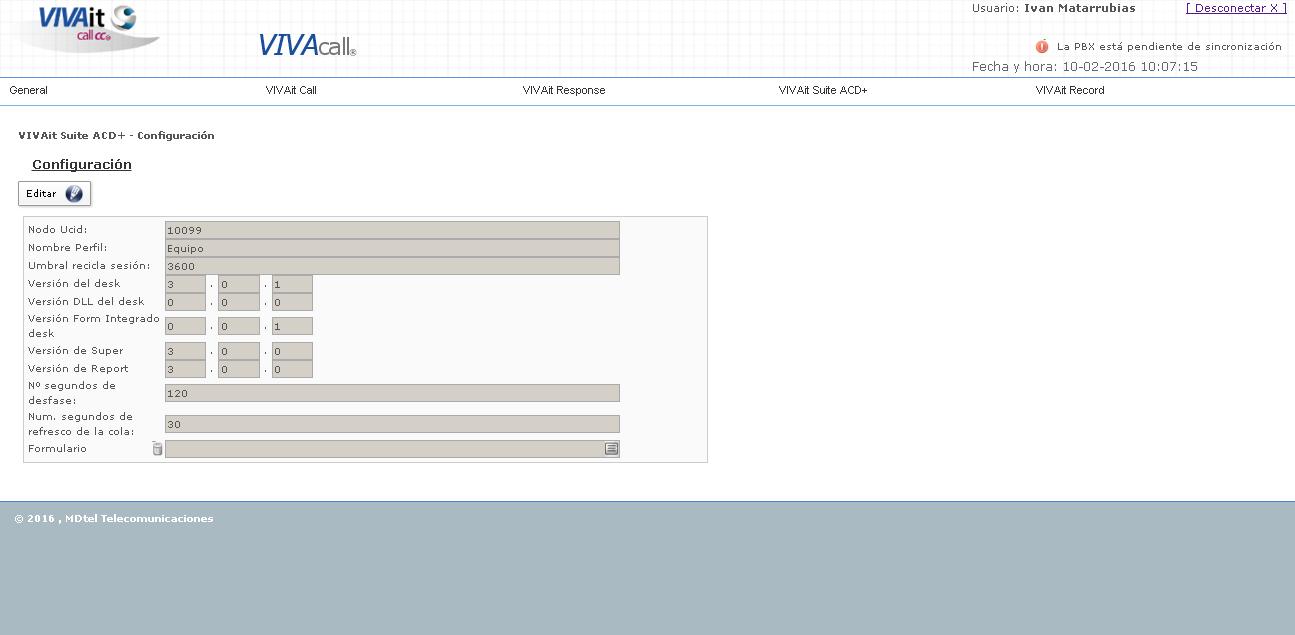The width and height of the screenshot is (1295, 635).
Task: Click the MDtel Telecomunicaciones footer text
Action: (x=139, y=519)
